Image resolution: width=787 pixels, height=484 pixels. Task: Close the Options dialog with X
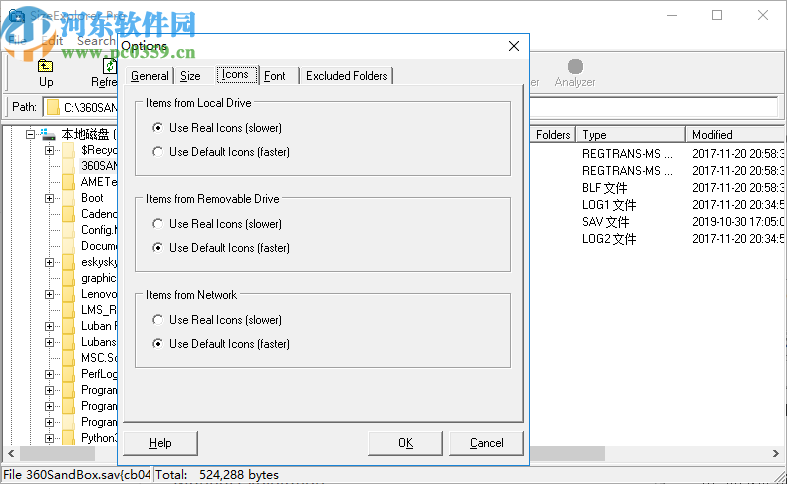click(513, 46)
